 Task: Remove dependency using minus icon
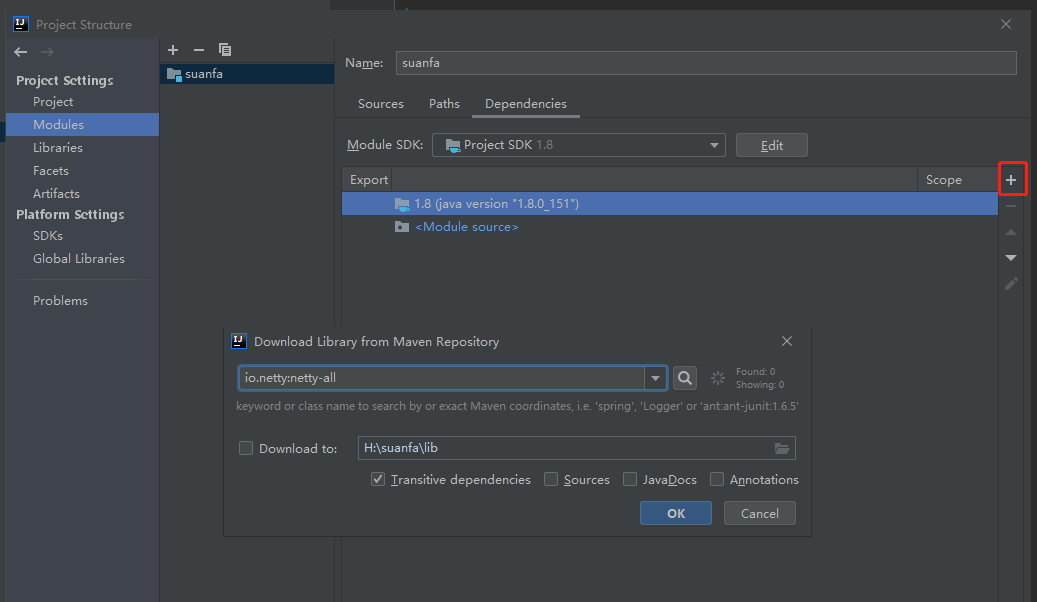[1011, 206]
